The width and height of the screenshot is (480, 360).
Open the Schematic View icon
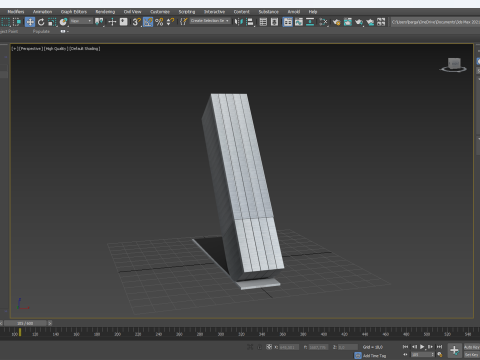[310, 22]
